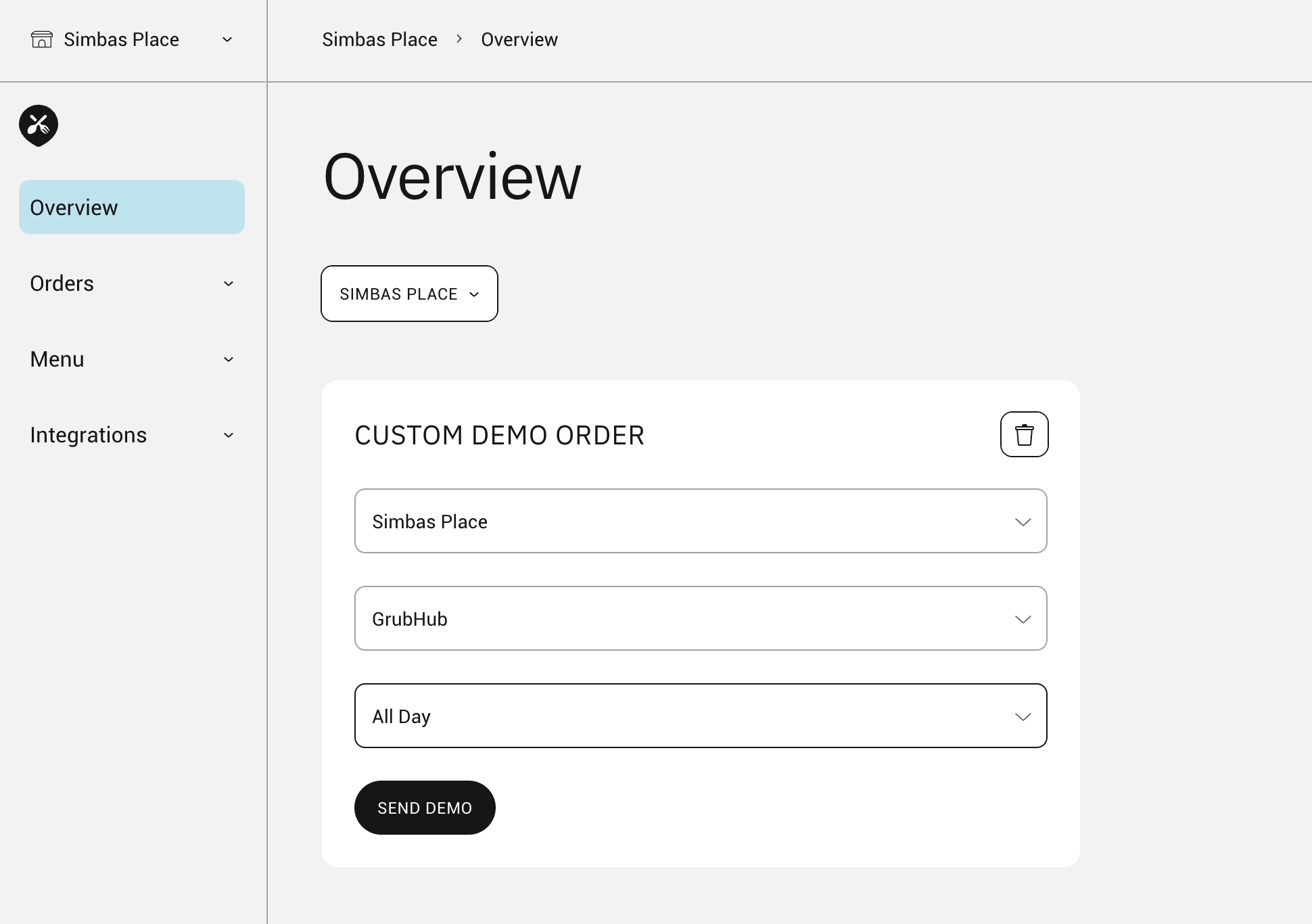Click the storefront icon beside Simbas Place
The image size is (1312, 924).
pos(42,39)
